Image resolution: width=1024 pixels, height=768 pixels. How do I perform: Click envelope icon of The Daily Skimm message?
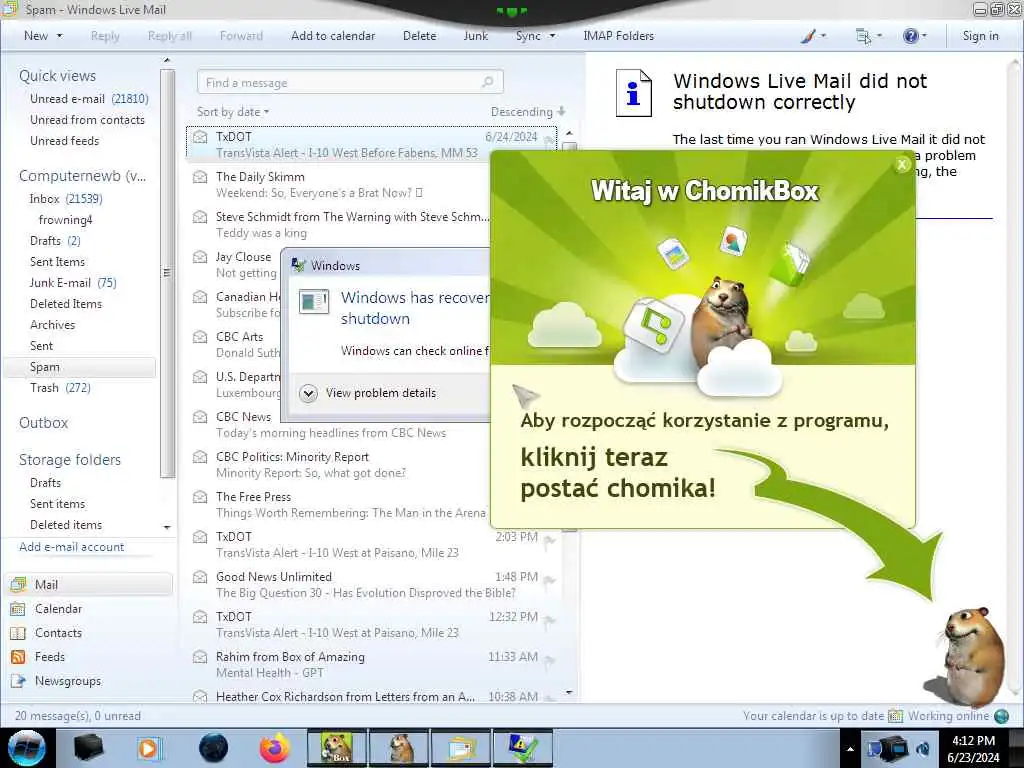[x=200, y=177]
